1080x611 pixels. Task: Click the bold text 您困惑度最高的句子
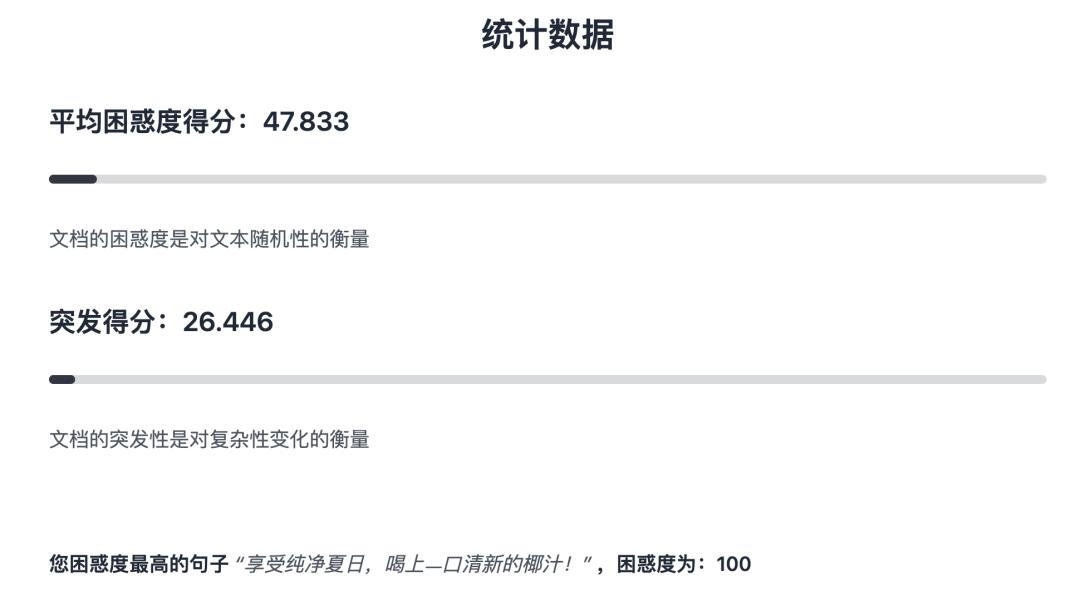[139, 564]
